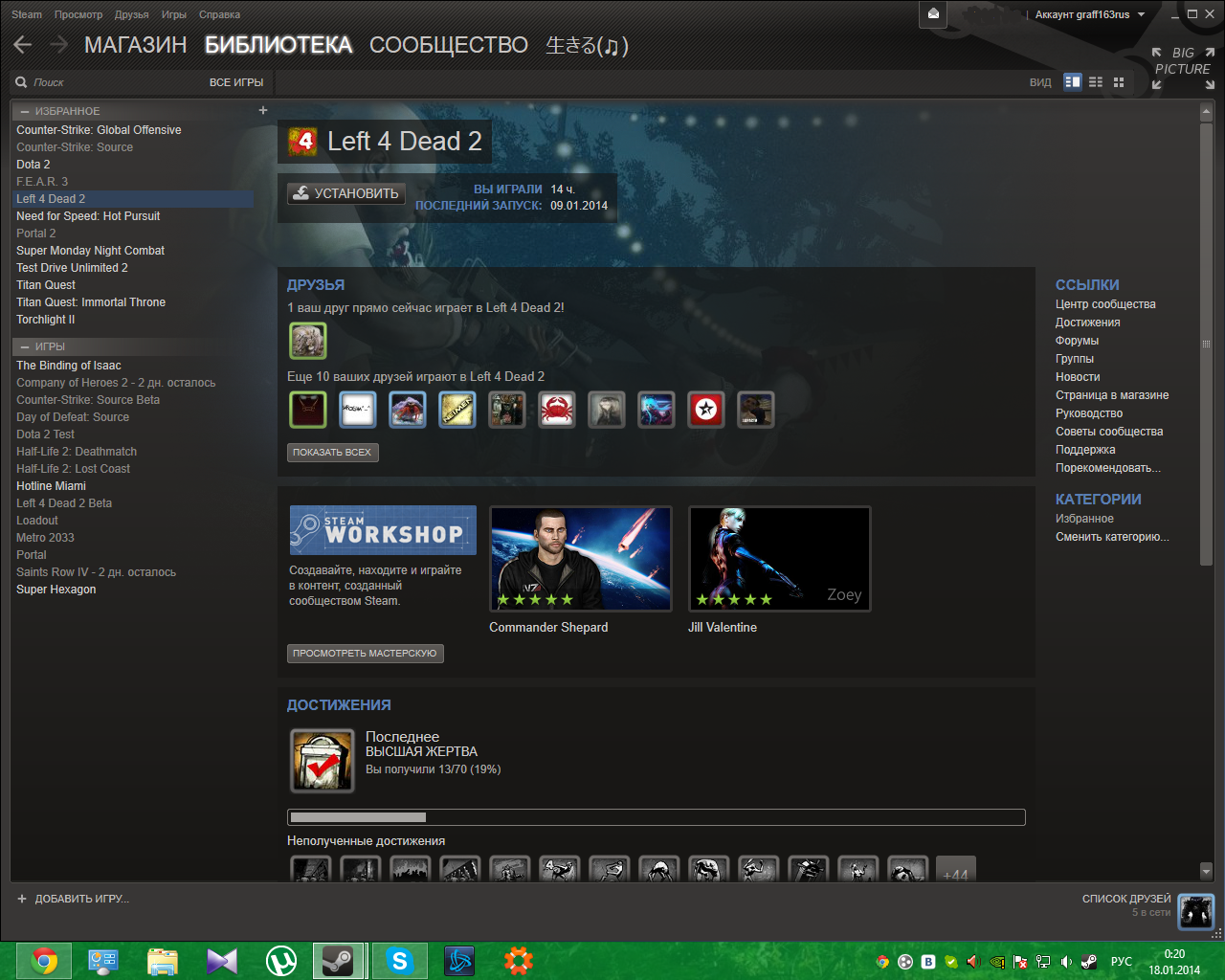The image size is (1225, 980).
Task: Select the grid view icon
Action: coord(1119,82)
